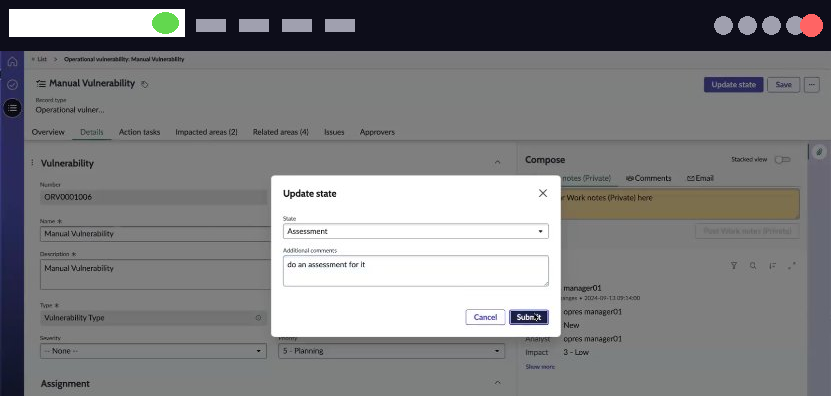831x396 pixels.
Task: Click the Additional comments text area
Action: pyautogui.click(x=416, y=271)
